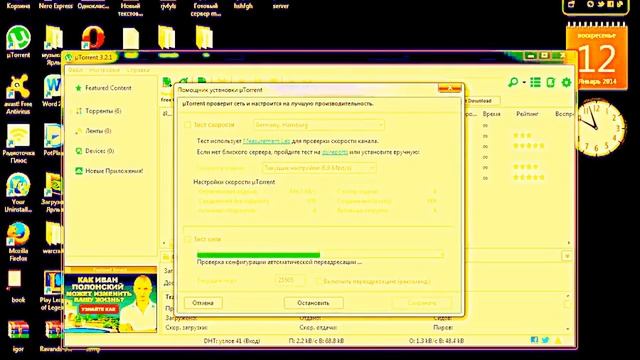The height and width of the screenshot is (360, 640).
Task: Click the ad banner about Иван Полонский
Action: coord(111,303)
